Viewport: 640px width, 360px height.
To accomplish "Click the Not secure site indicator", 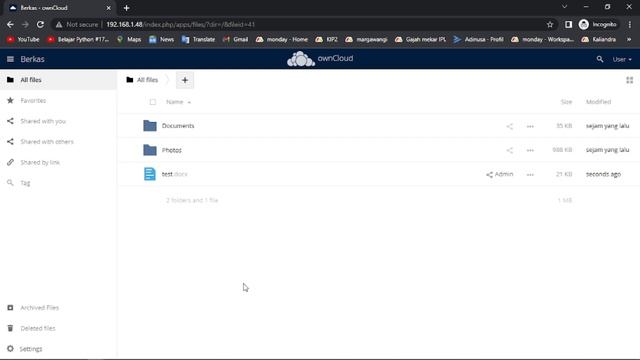I will pyautogui.click(x=77, y=24).
